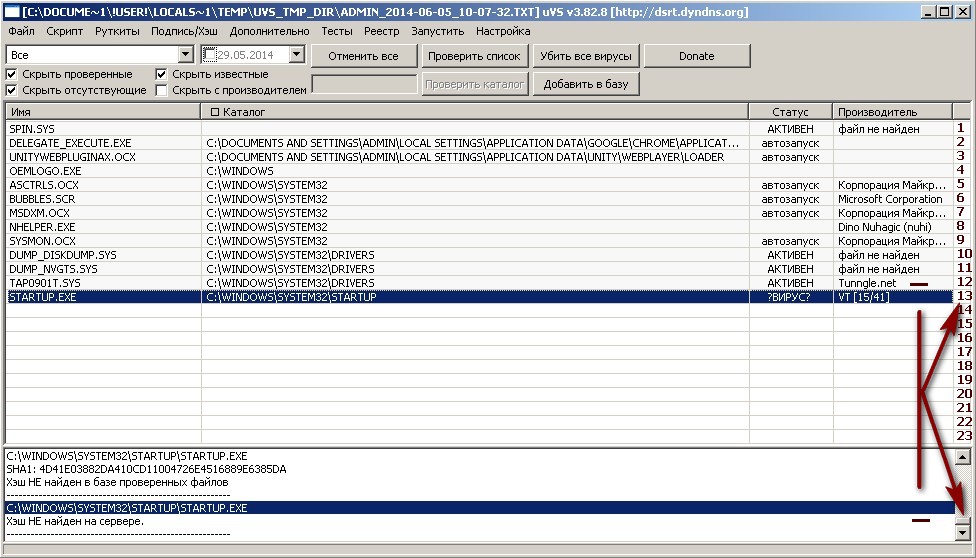Click the Microsoft Corporation manufacturer cell
The width and height of the screenshot is (976, 558).
pyautogui.click(x=893, y=199)
